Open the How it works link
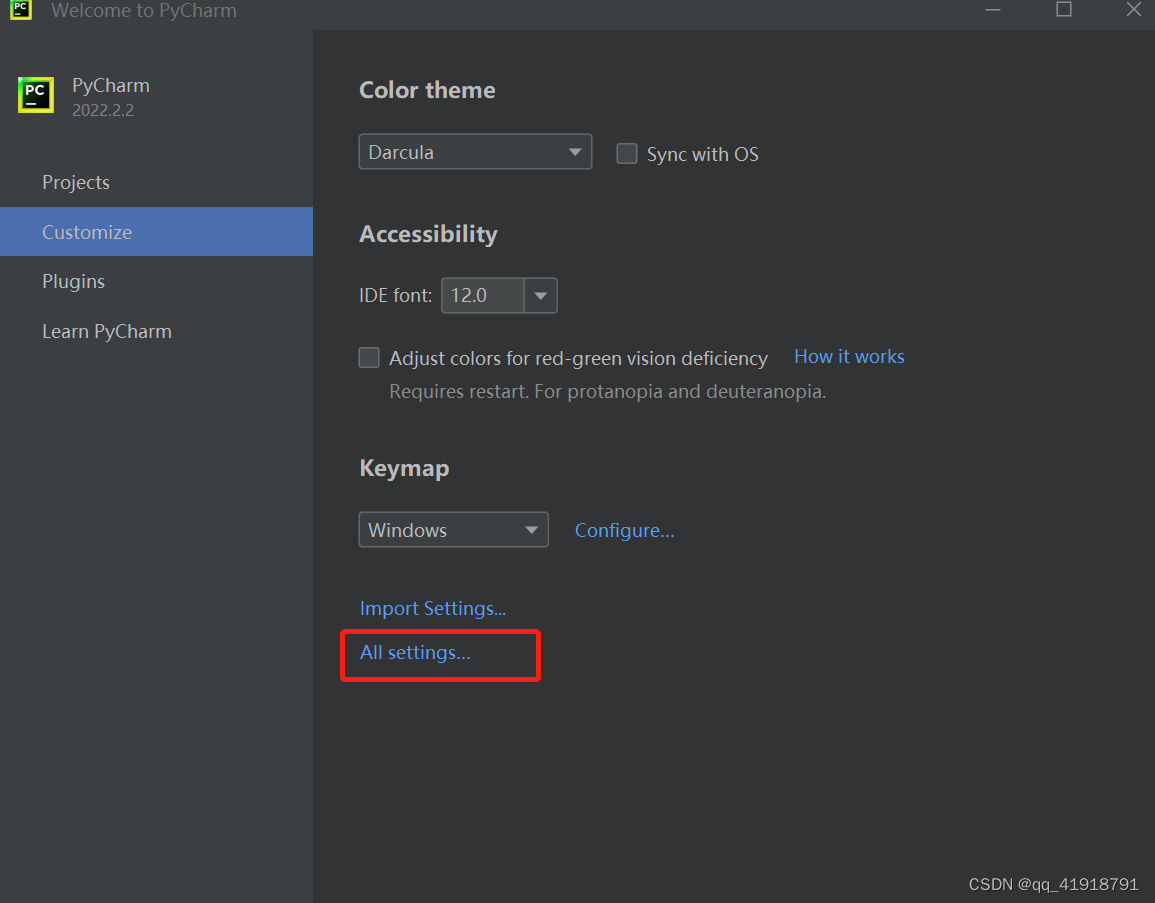The width and height of the screenshot is (1155, 903). click(x=849, y=356)
